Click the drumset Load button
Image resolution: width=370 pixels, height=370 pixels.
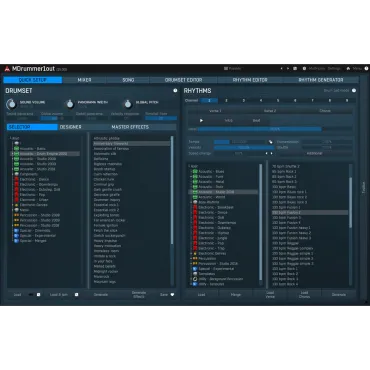tap(17, 295)
